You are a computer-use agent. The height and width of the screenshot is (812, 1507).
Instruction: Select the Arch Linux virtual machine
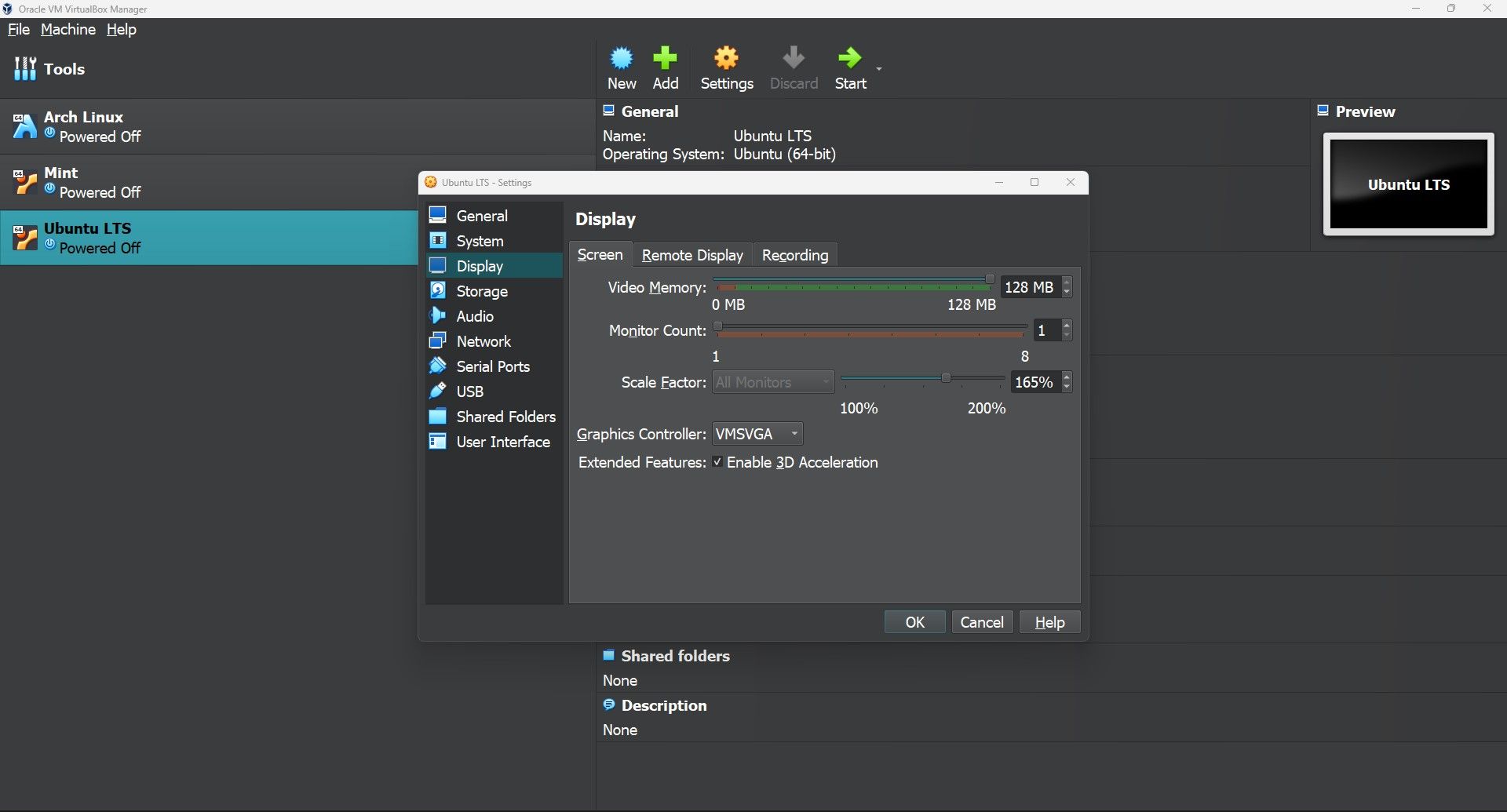(x=83, y=126)
